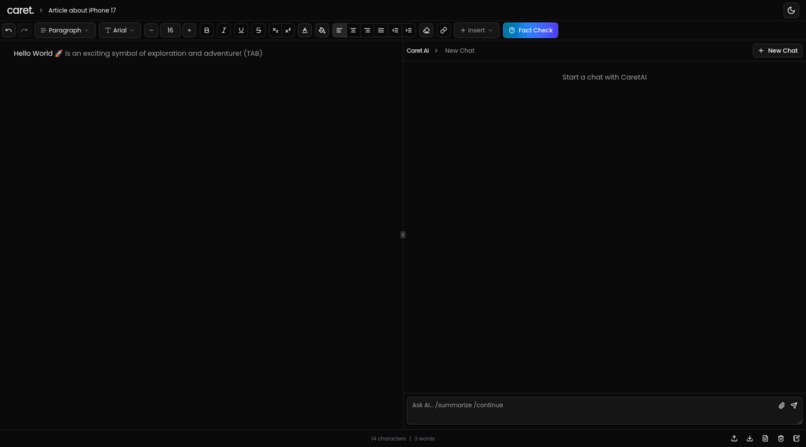806x447 pixels.
Task: Delete the document with trash icon
Action: tap(781, 438)
